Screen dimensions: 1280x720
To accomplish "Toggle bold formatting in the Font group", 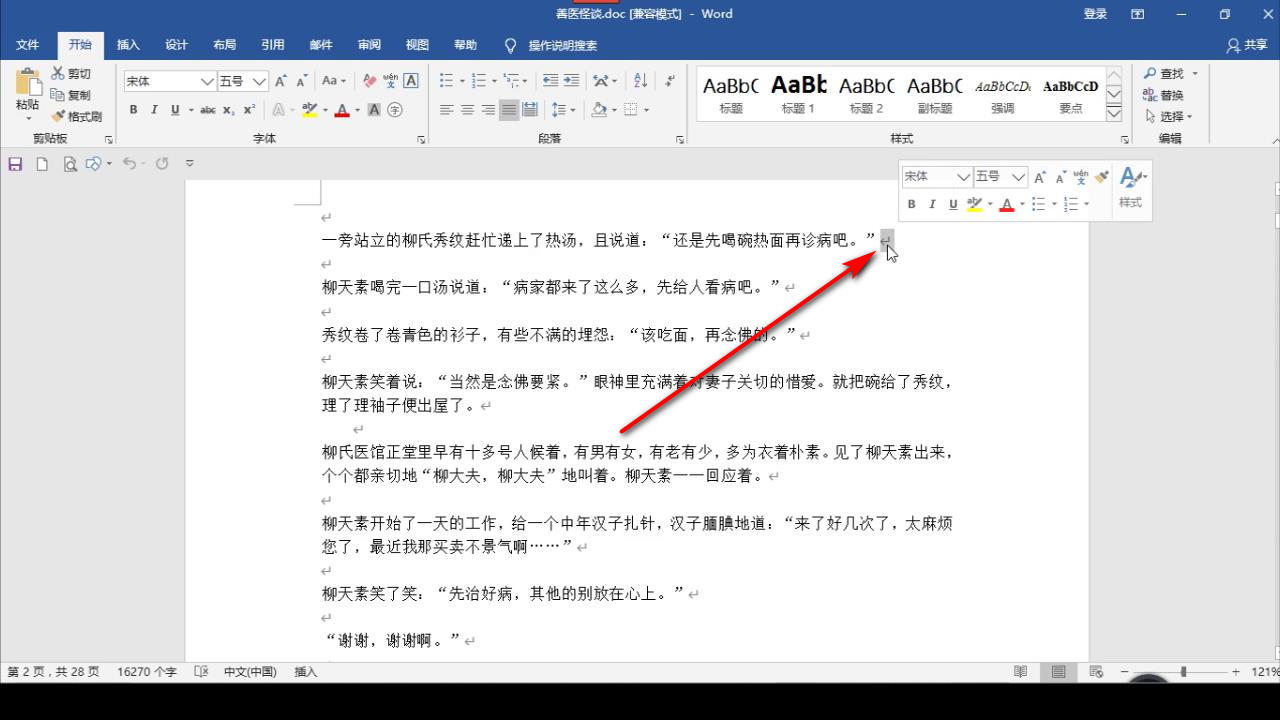I will click(133, 110).
